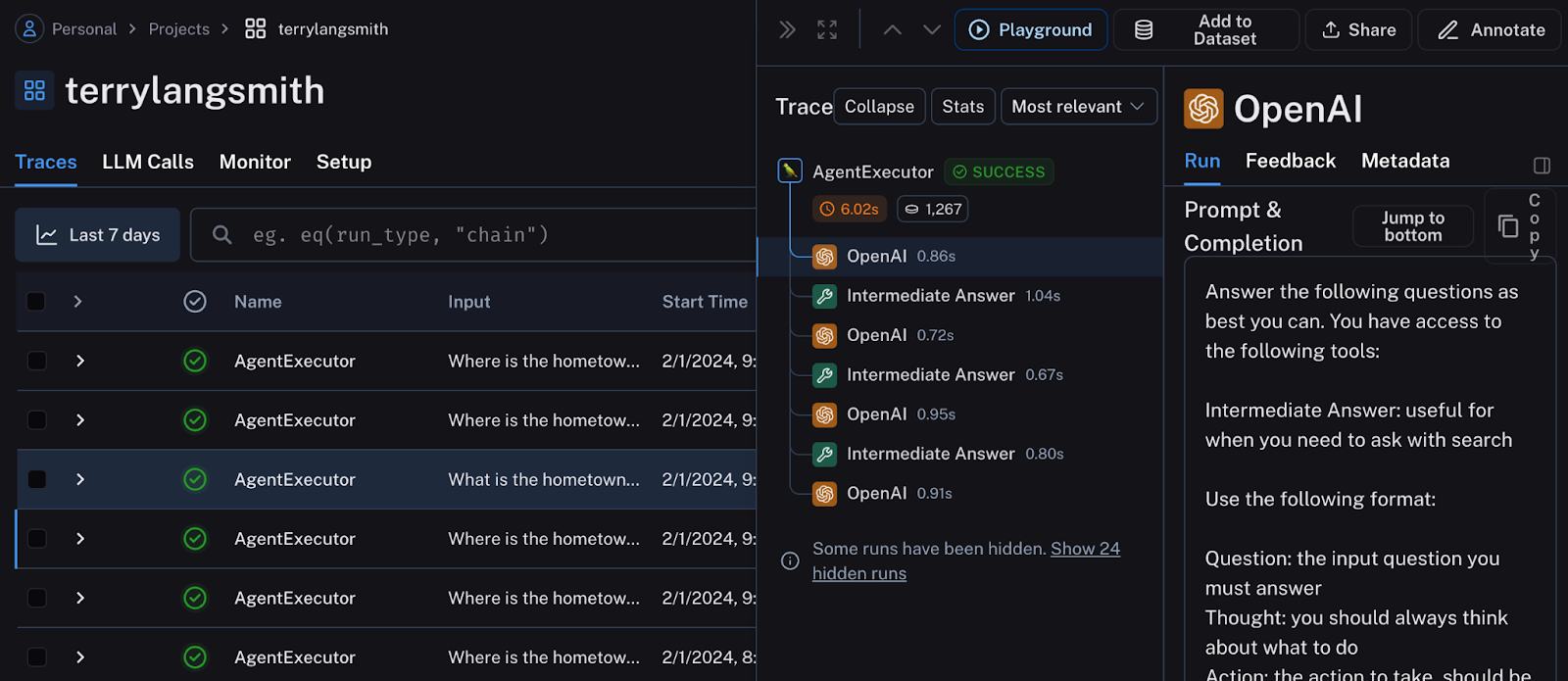Click the OpenAI icon of the 0.95s run
Image resolution: width=1568 pixels, height=681 pixels.
pyautogui.click(x=825, y=413)
